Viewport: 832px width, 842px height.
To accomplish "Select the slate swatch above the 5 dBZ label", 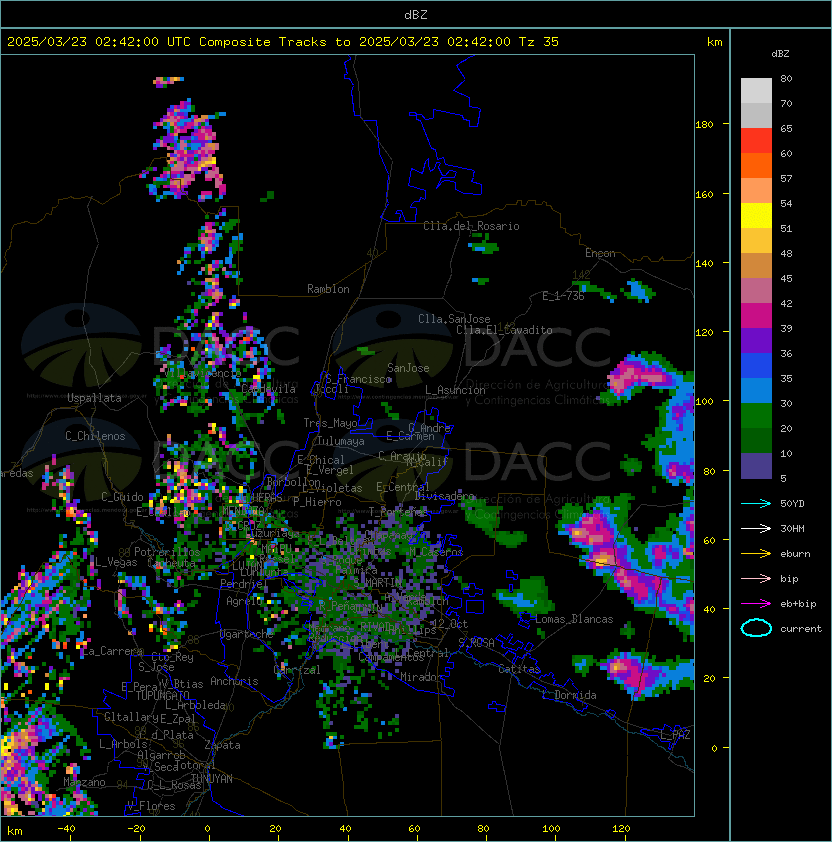I will click(x=756, y=466).
